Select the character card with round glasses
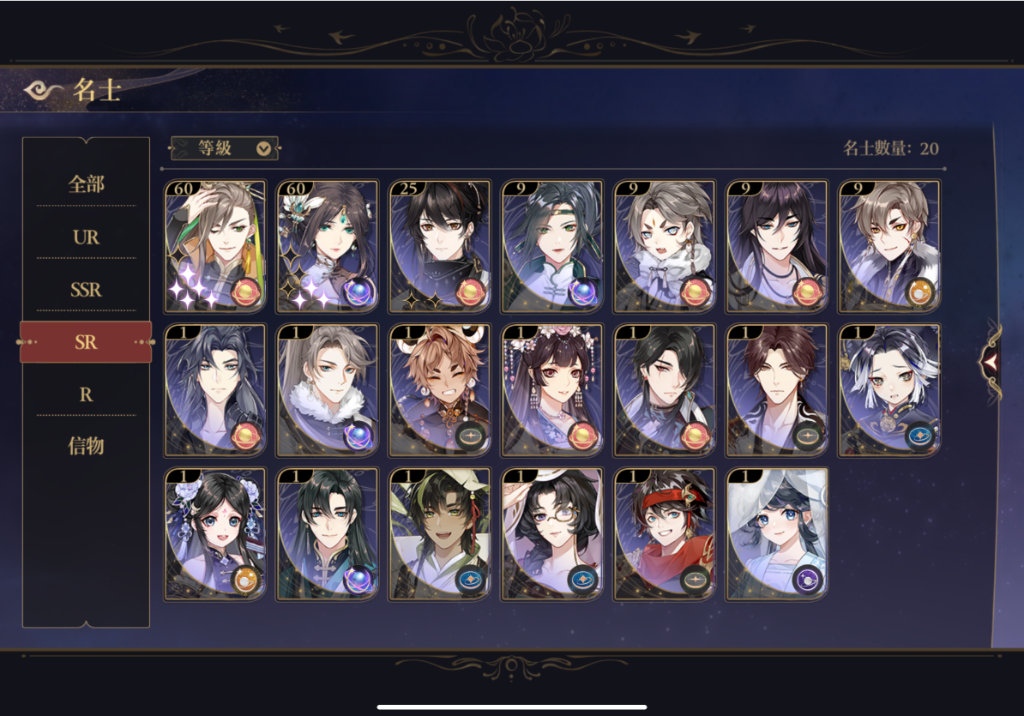 (x=552, y=534)
